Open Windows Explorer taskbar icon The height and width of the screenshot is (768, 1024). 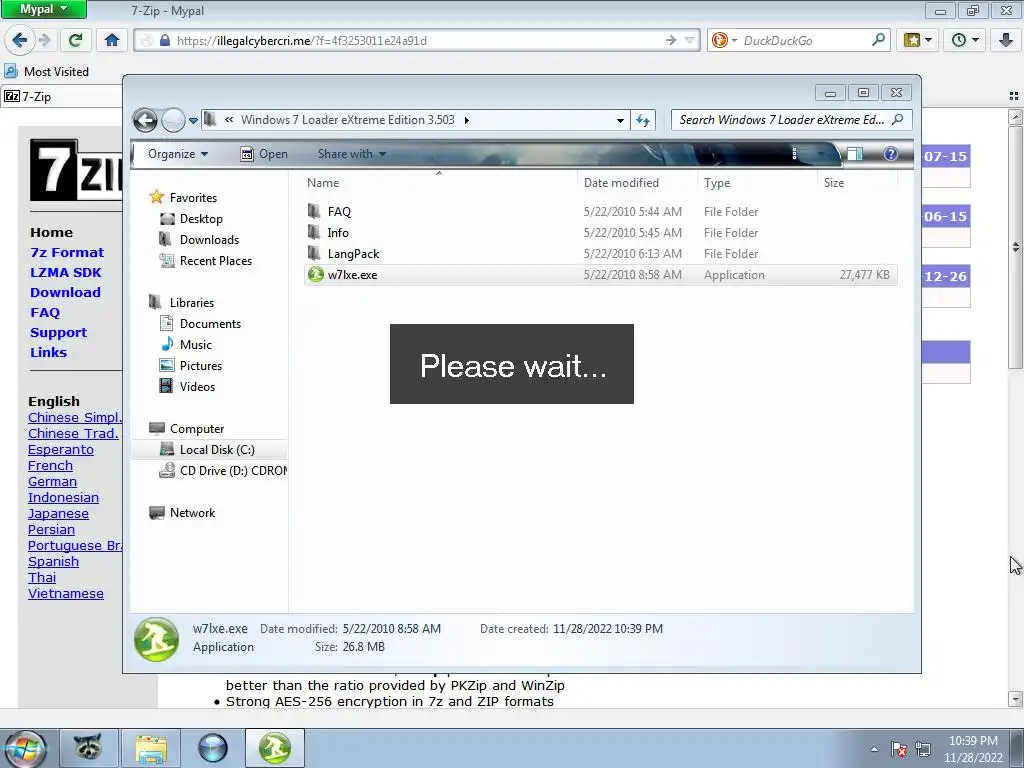coord(151,748)
